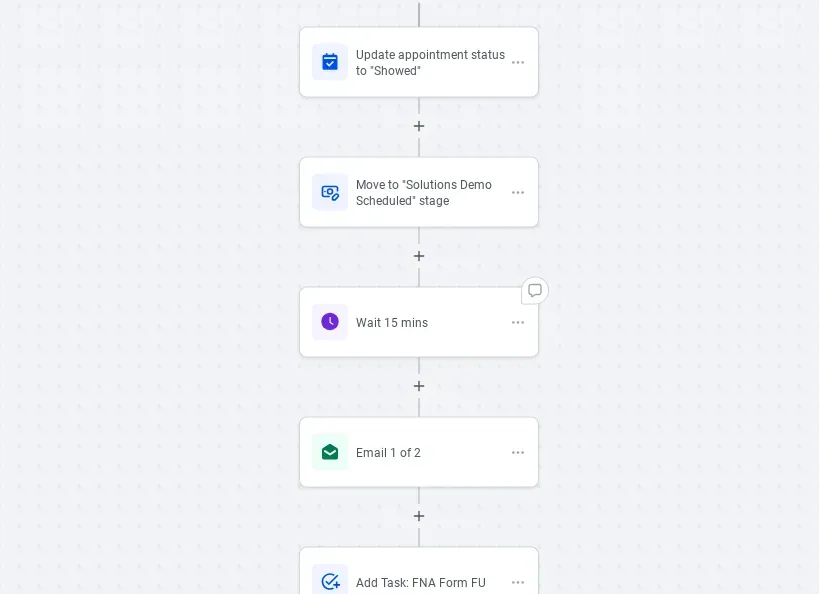
Task: Add a new action above Email 1 of 2
Action: [x=419, y=386]
